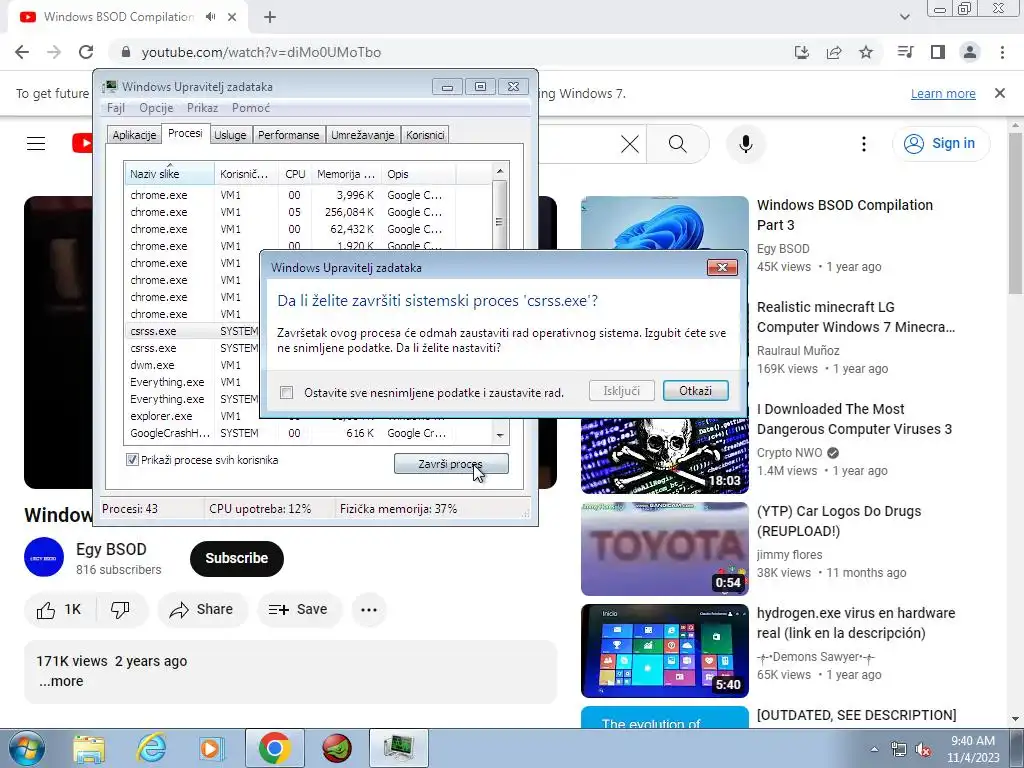Open Windows Media Player taskbar icon
The width and height of the screenshot is (1024, 768).
coord(212,748)
